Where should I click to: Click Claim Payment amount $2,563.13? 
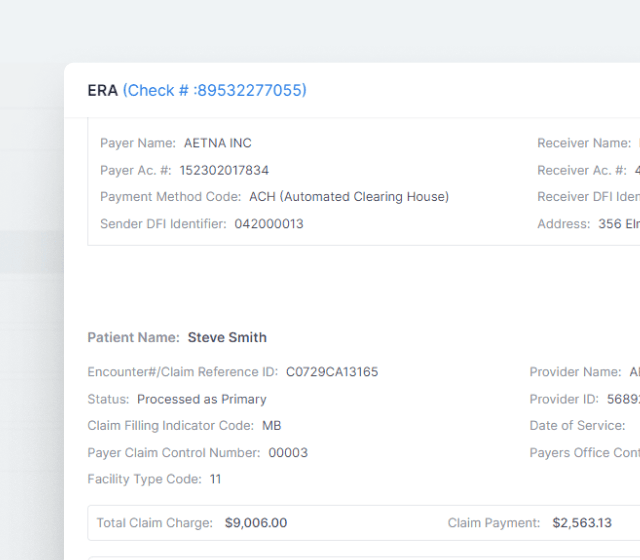coord(582,523)
